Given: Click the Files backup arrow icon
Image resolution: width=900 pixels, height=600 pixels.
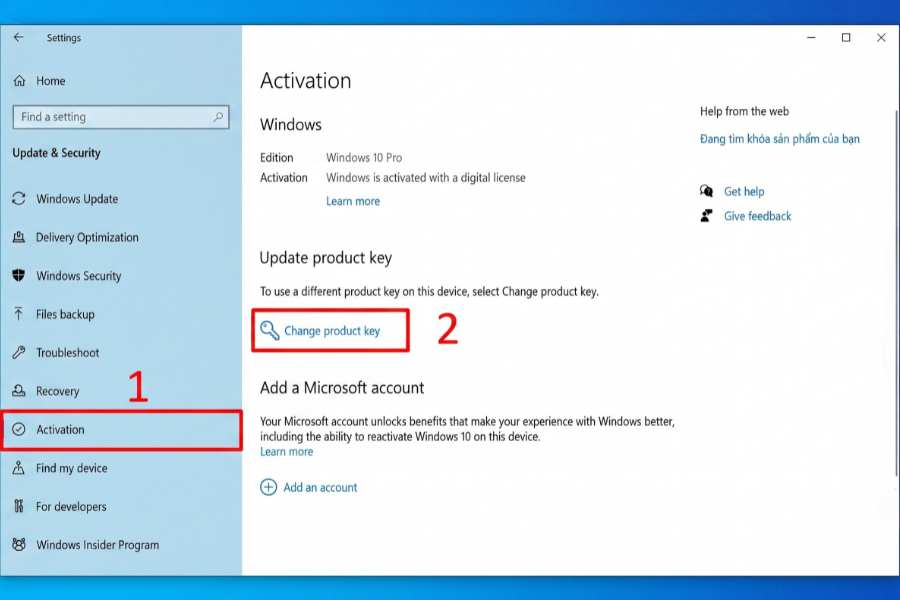Looking at the screenshot, I should point(18,314).
